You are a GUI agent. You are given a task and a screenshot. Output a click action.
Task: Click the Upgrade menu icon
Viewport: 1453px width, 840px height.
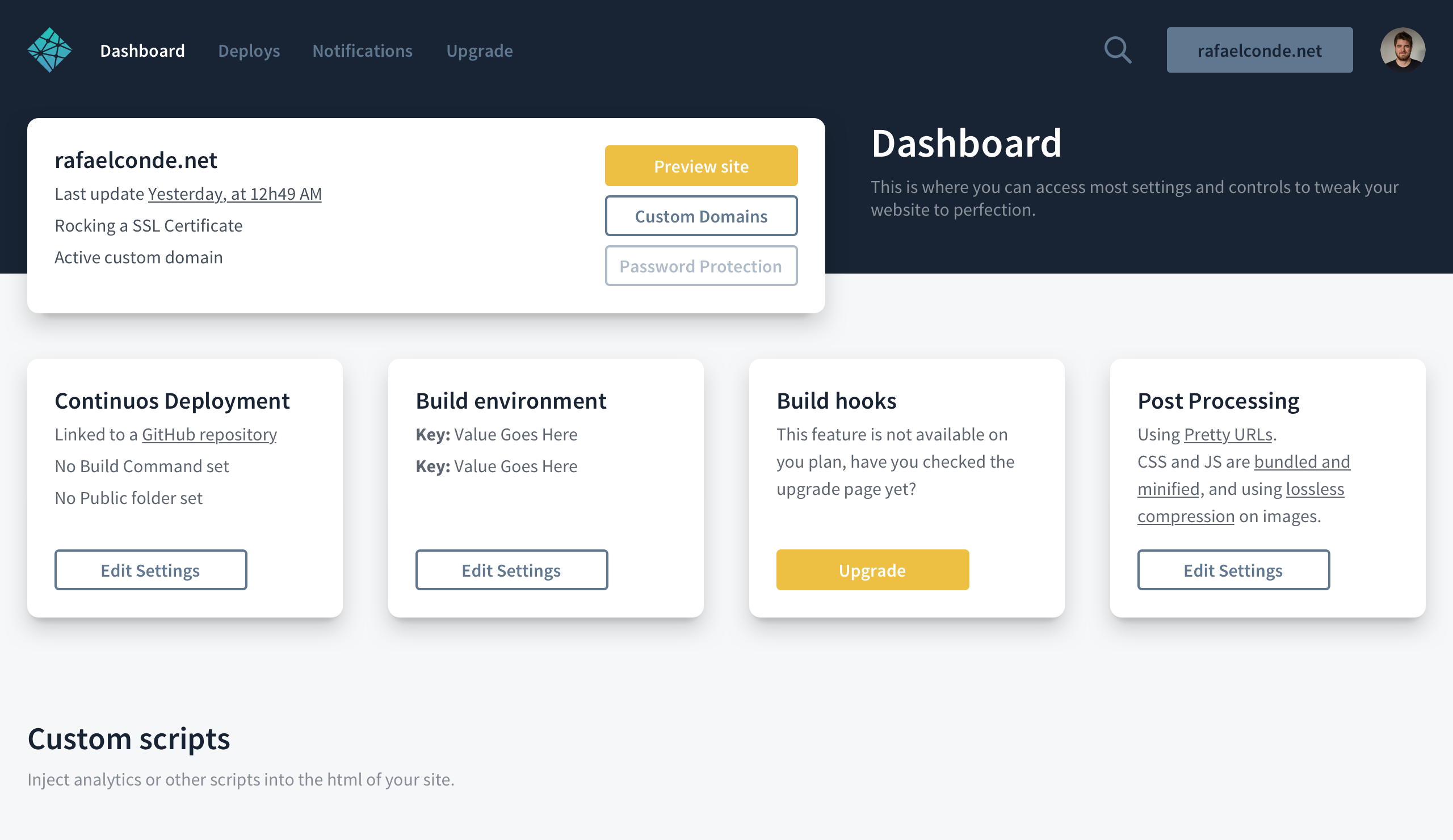pos(480,49)
